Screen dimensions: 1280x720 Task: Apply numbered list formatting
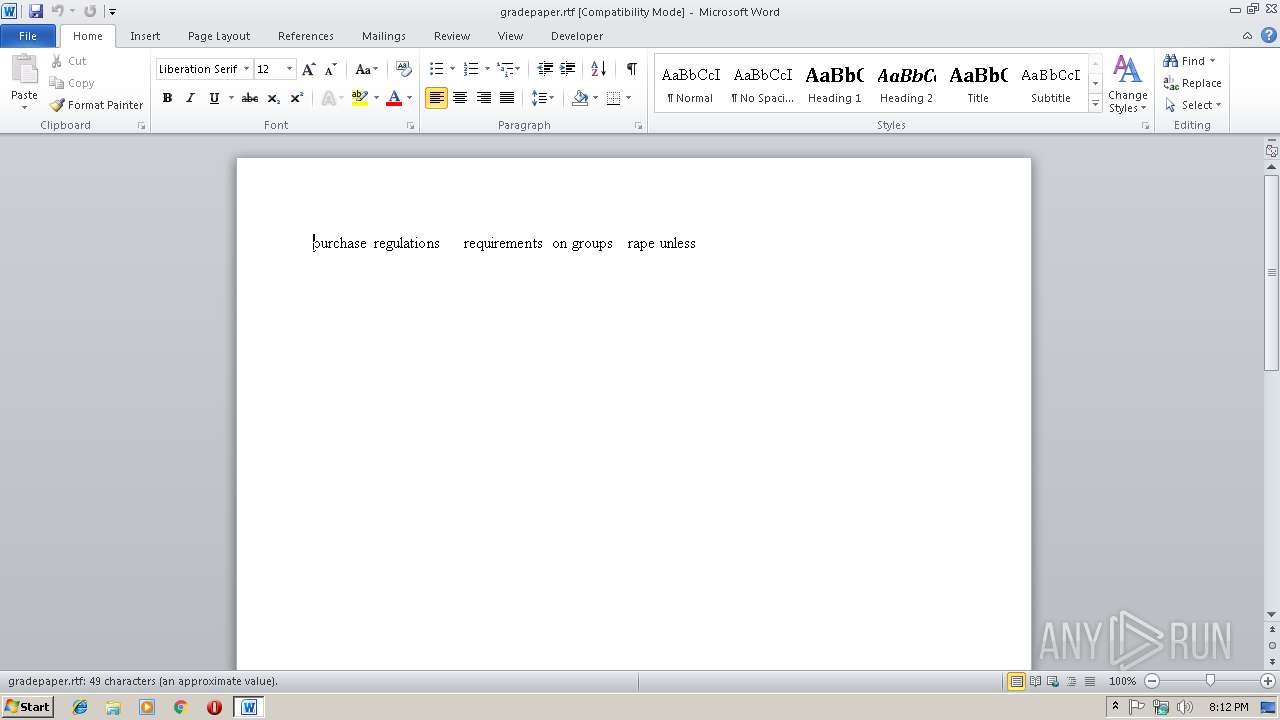point(471,69)
